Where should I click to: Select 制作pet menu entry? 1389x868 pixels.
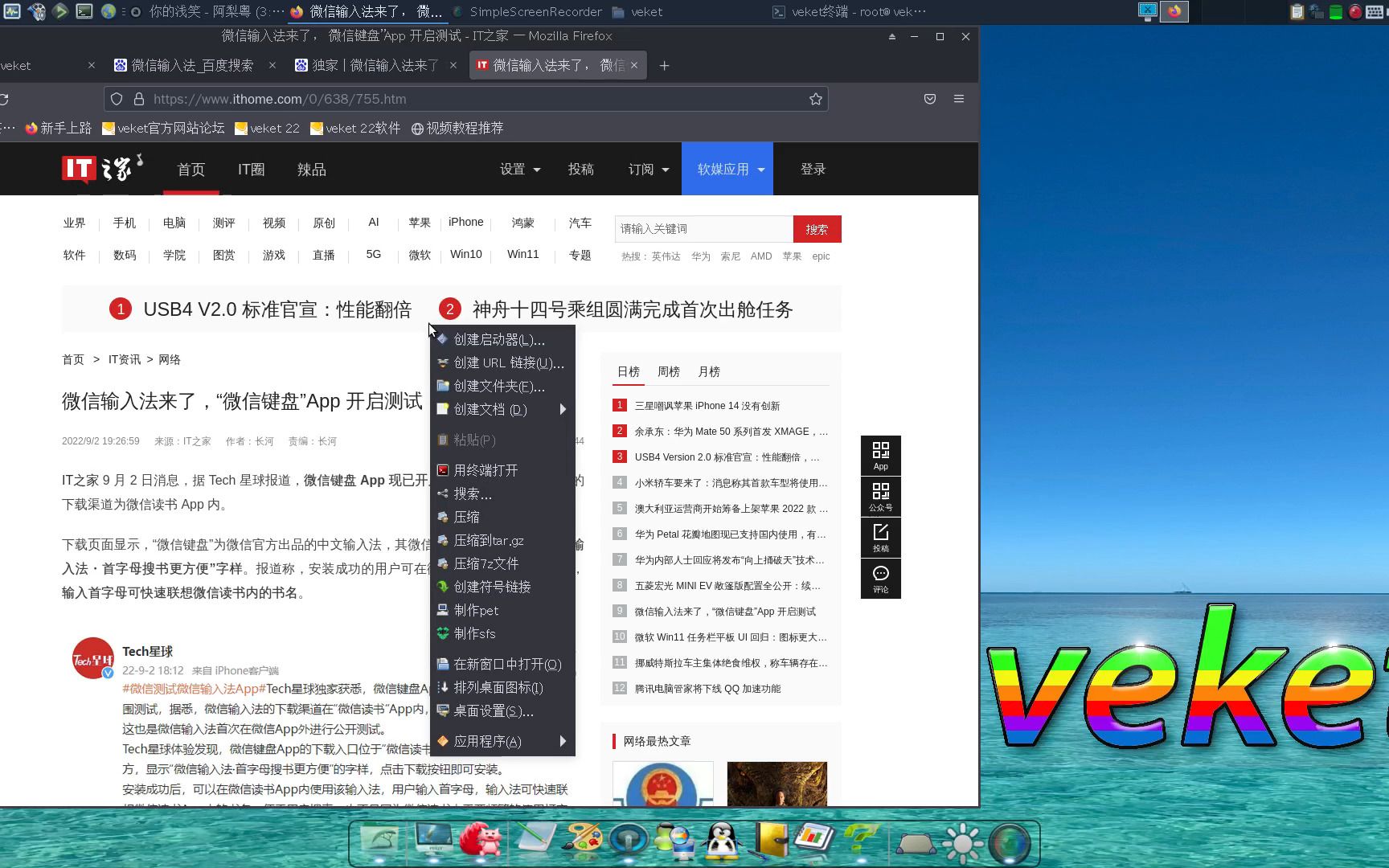(x=502, y=610)
